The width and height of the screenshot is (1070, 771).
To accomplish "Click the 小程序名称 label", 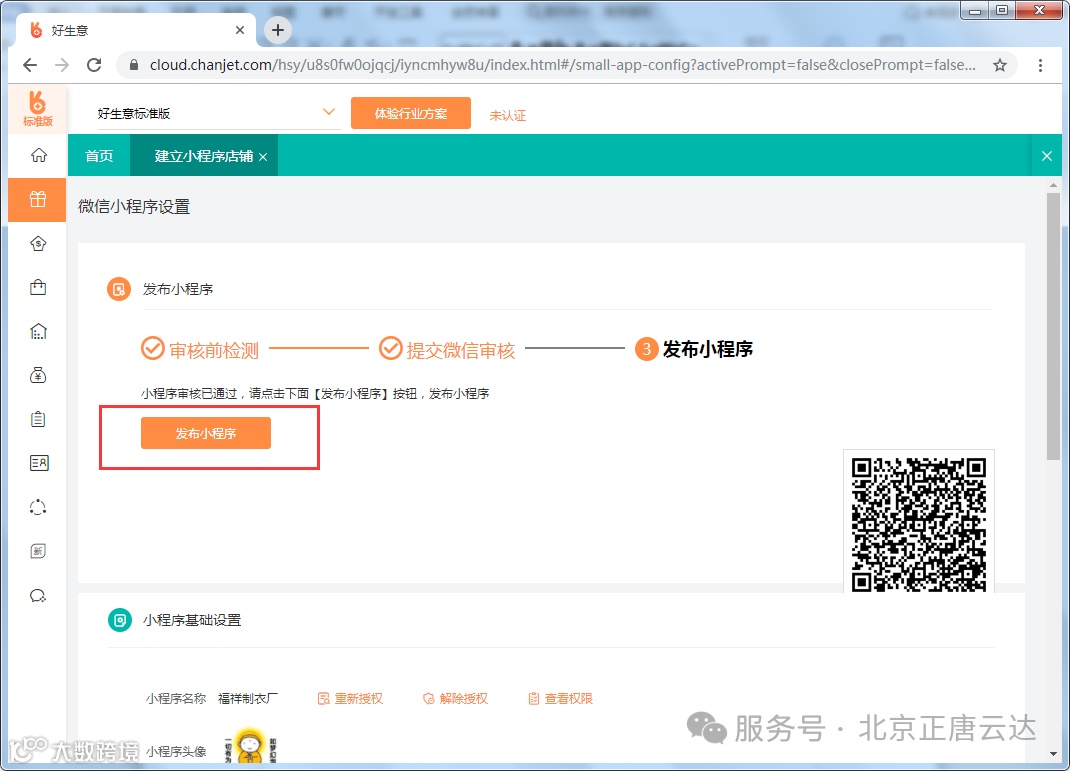I will coord(175,699).
